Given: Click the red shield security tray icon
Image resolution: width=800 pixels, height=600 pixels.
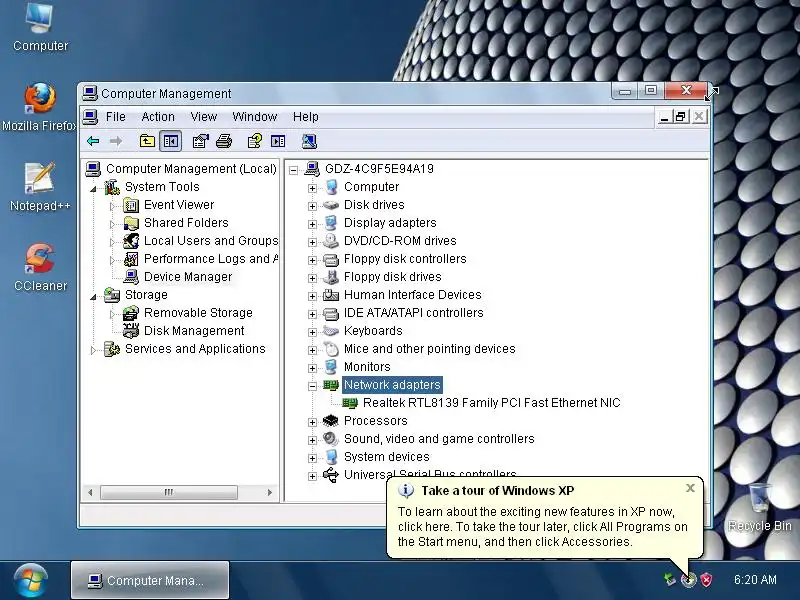Looking at the screenshot, I should click(706, 580).
